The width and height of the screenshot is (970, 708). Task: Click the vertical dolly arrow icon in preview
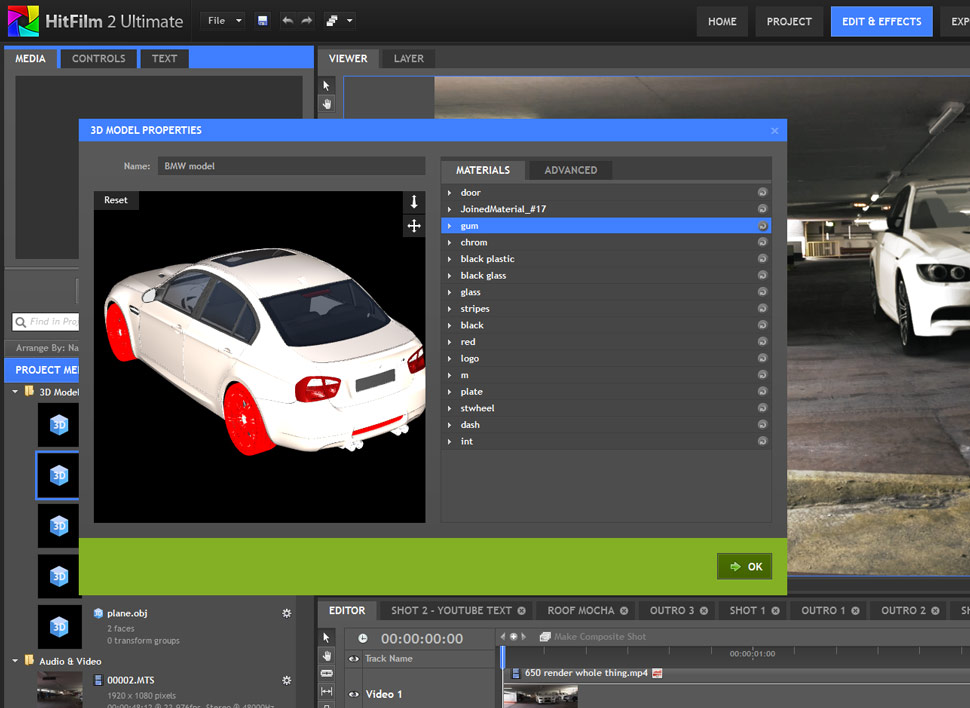pos(414,201)
